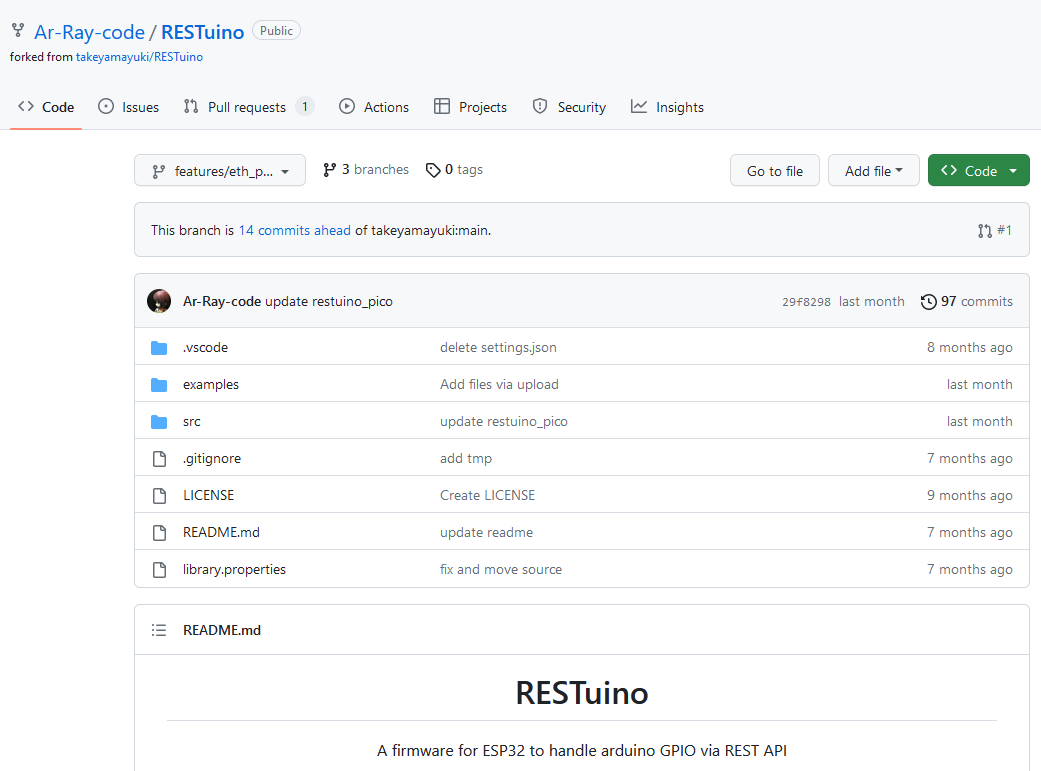Click the Code tab angle-brackets icon

tap(26, 106)
